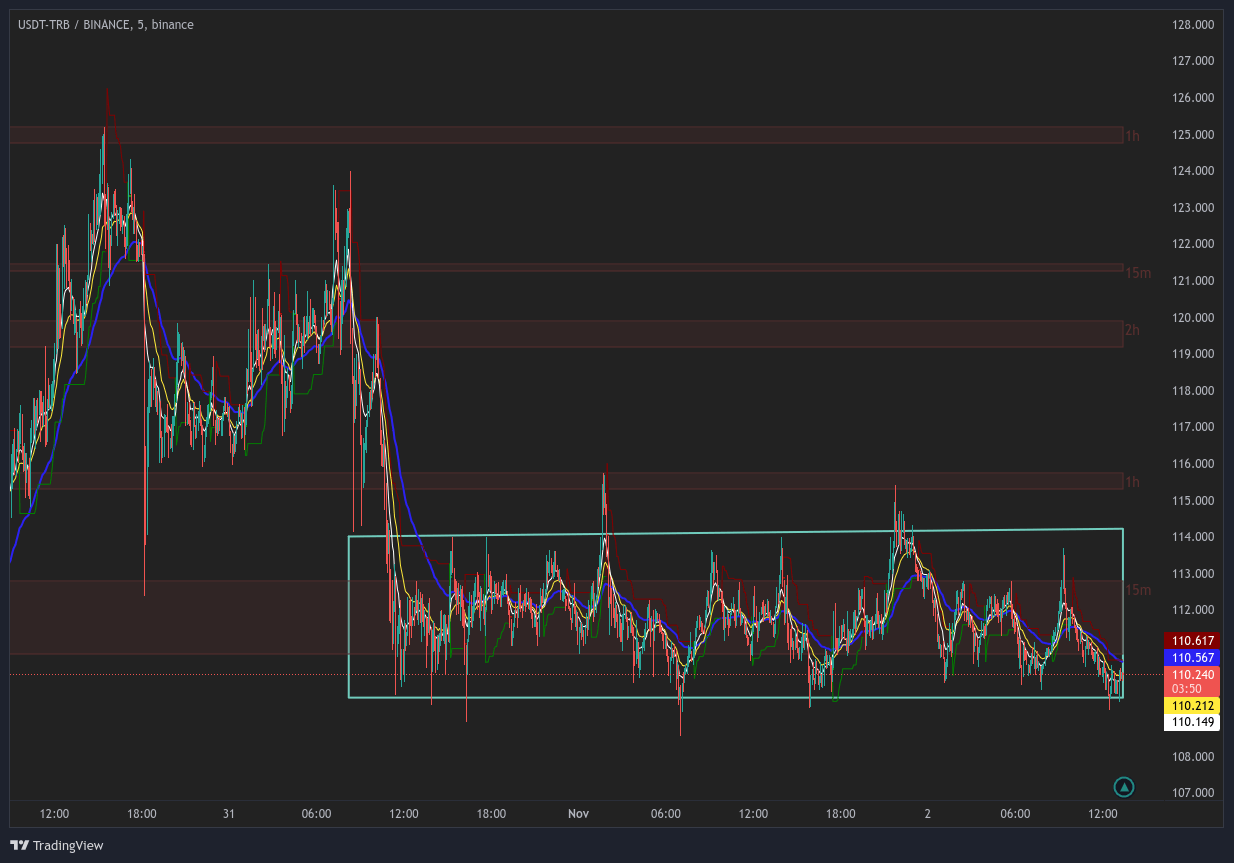Select the white 110.149 price tag
The image size is (1234, 863).
(x=1191, y=722)
